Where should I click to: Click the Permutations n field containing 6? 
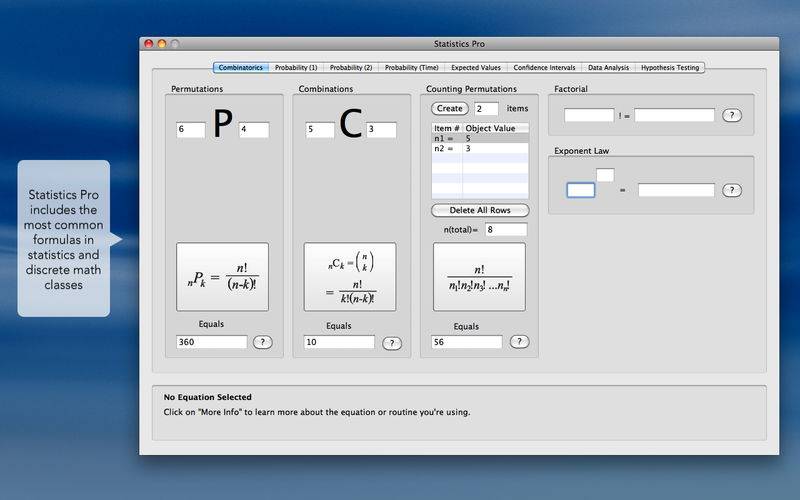(191, 130)
